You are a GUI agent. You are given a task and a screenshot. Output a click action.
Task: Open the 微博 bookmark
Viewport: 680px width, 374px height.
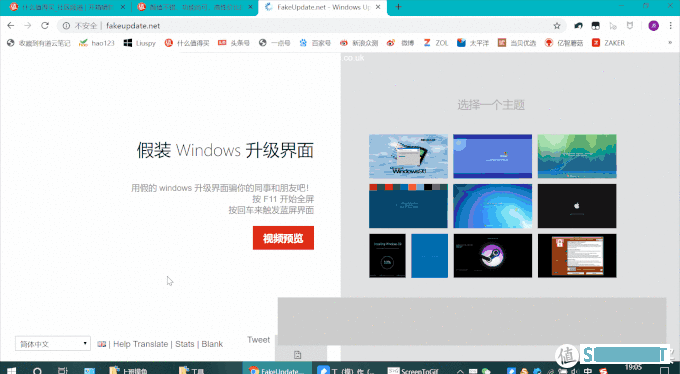[x=400, y=43]
